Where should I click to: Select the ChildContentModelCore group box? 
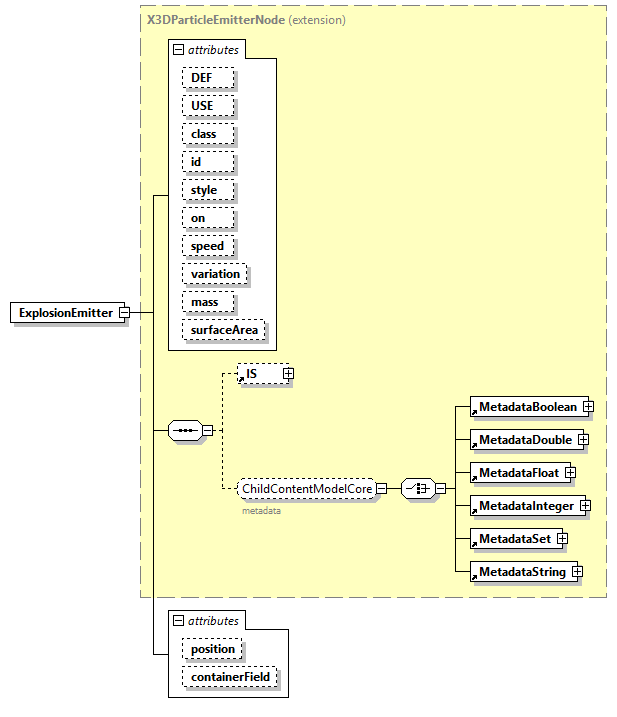click(x=307, y=489)
